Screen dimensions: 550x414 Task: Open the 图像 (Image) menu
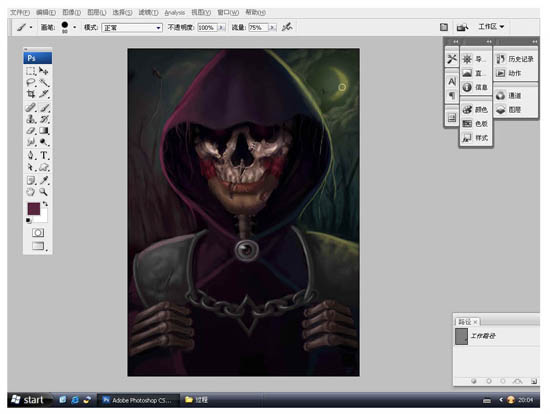pos(72,12)
